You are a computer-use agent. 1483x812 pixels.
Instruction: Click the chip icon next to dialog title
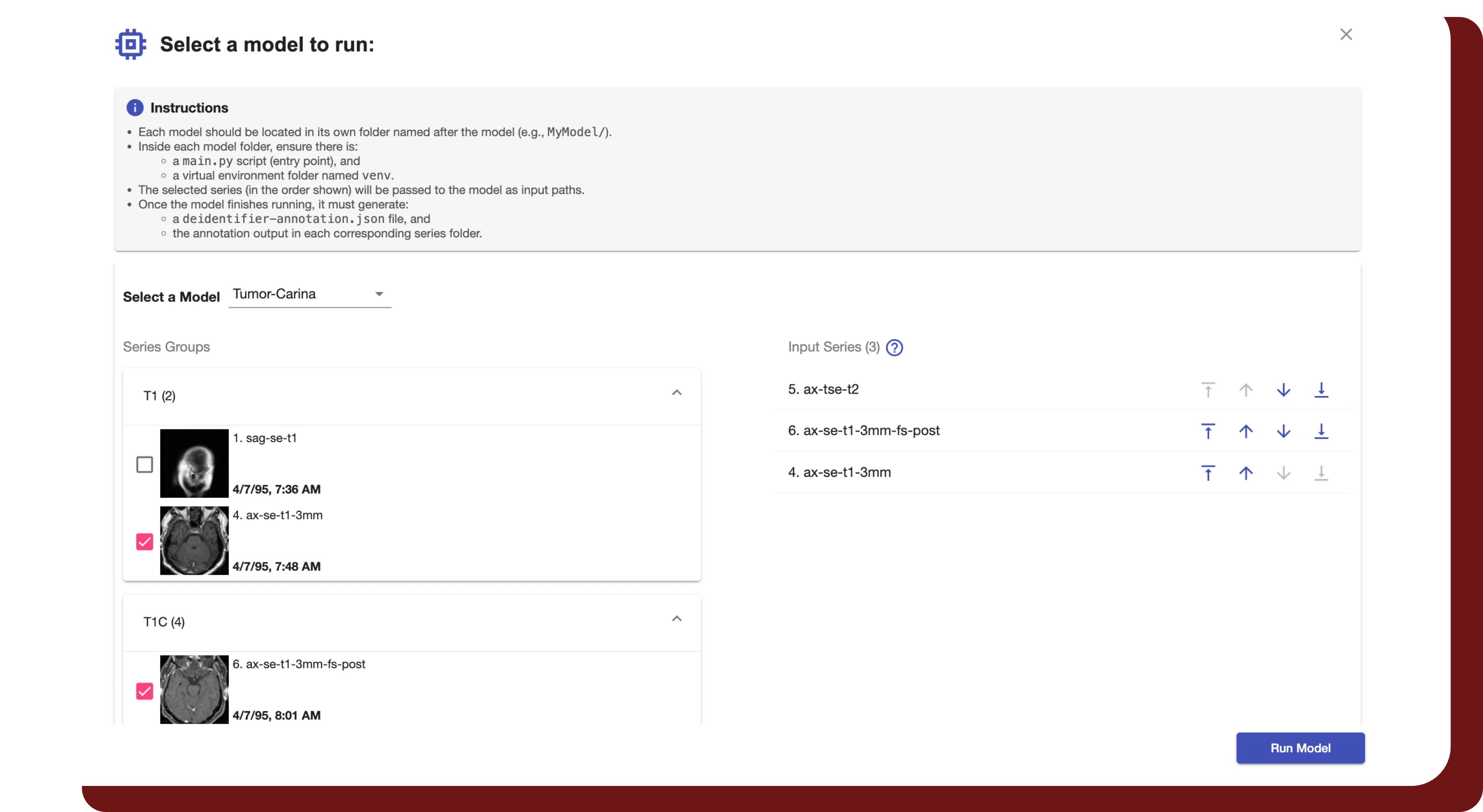point(130,44)
